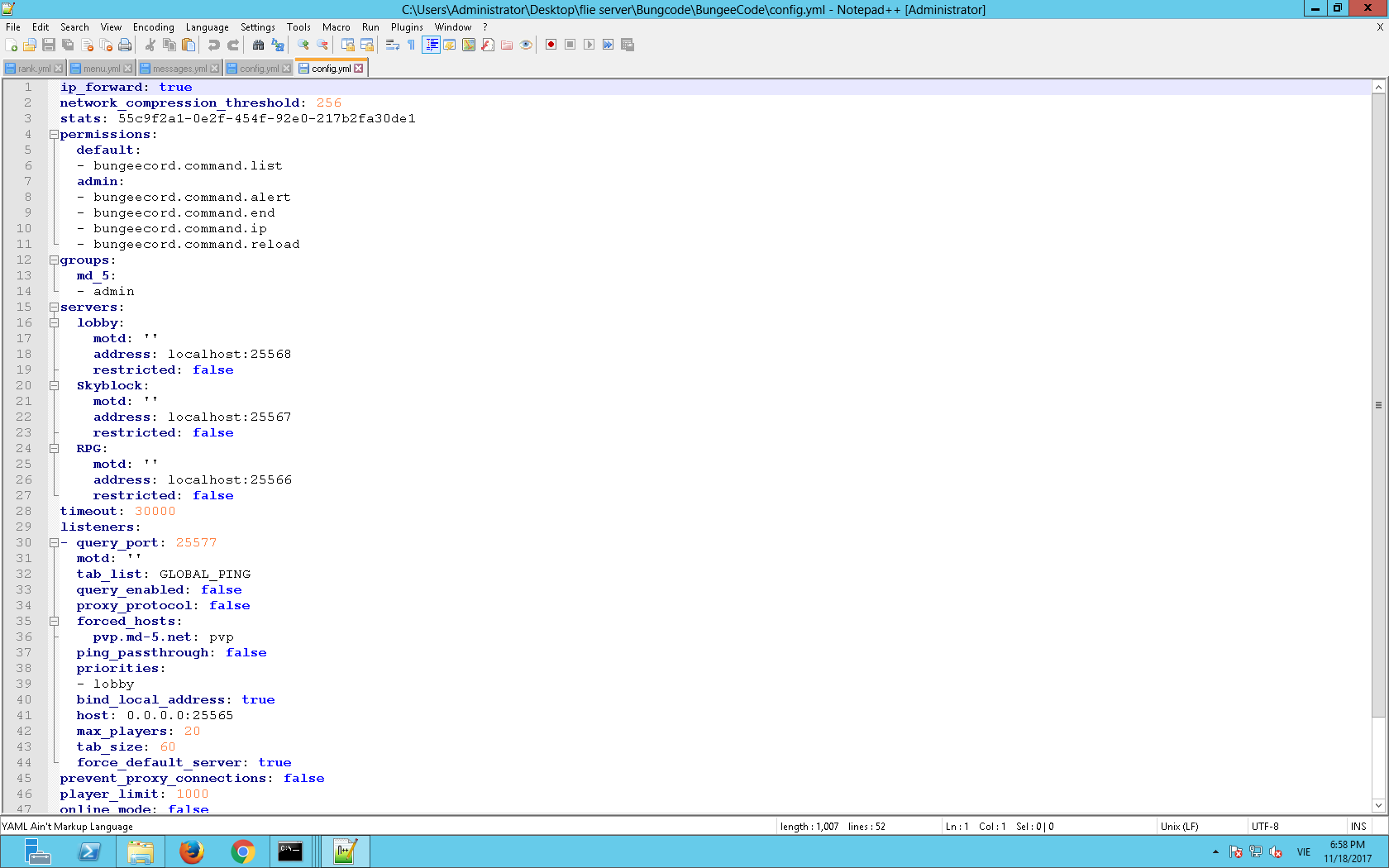This screenshot has width=1389, height=868.
Task: Click the New file toolbar icon
Action: pyautogui.click(x=12, y=45)
